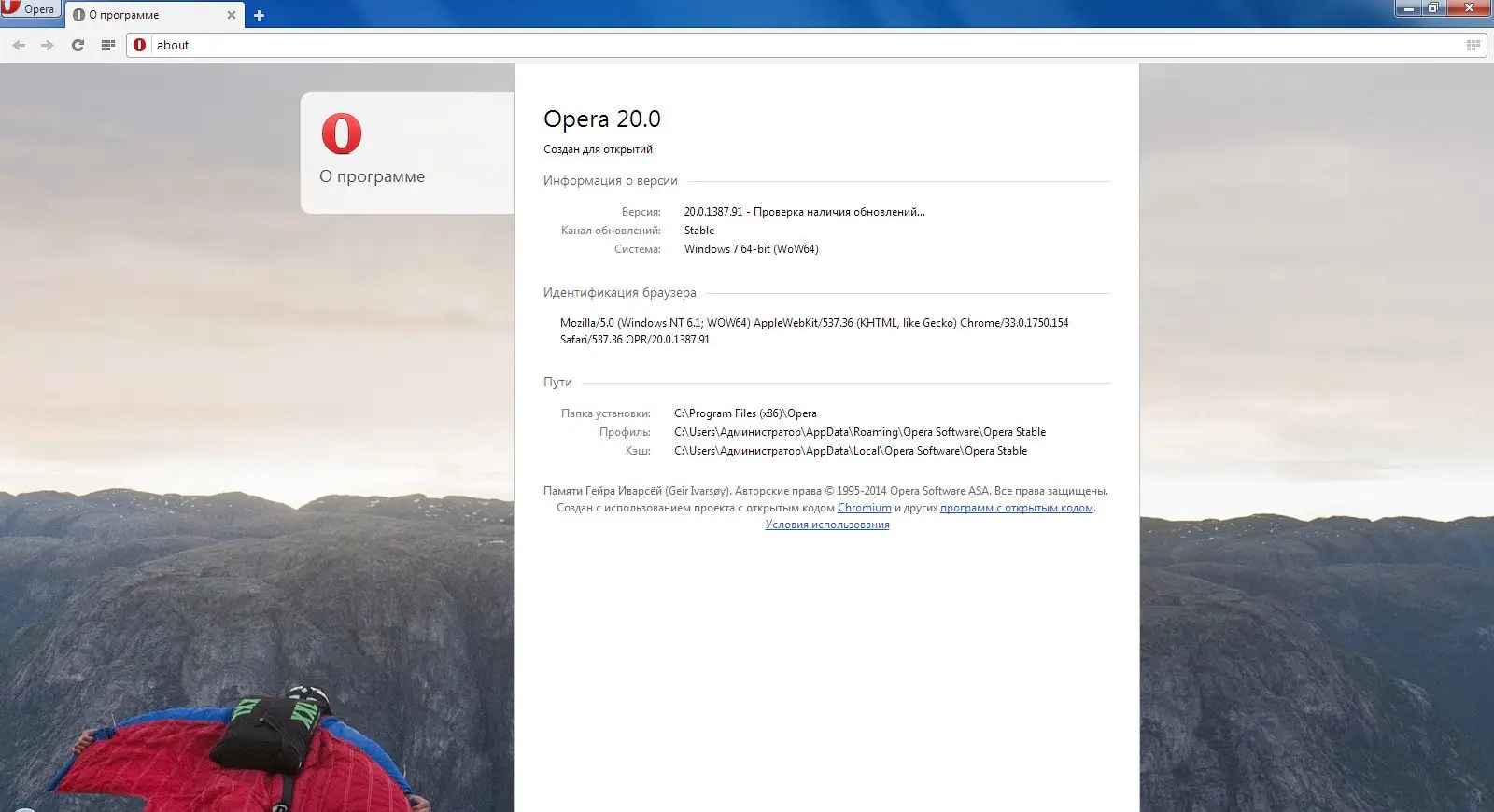Click the Opera badge in address bar
This screenshot has width=1494, height=812.
140,45
